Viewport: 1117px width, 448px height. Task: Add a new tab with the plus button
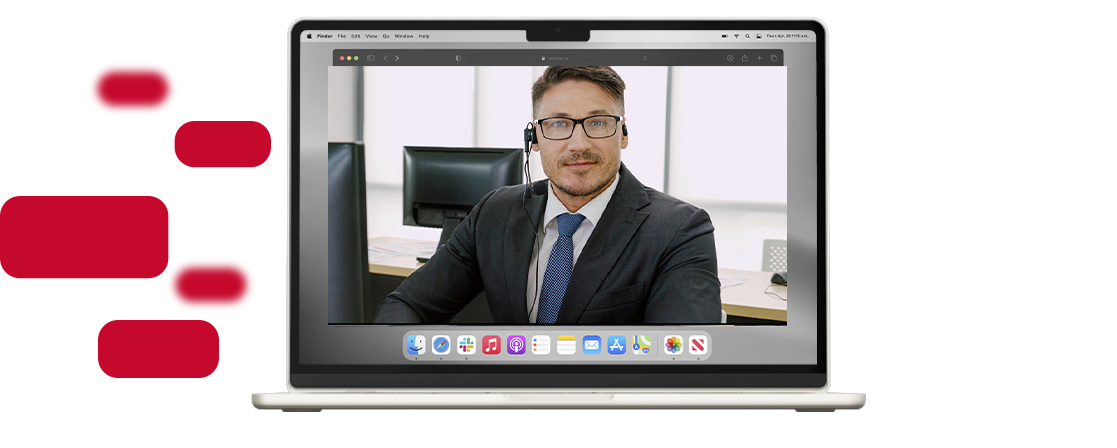(759, 58)
